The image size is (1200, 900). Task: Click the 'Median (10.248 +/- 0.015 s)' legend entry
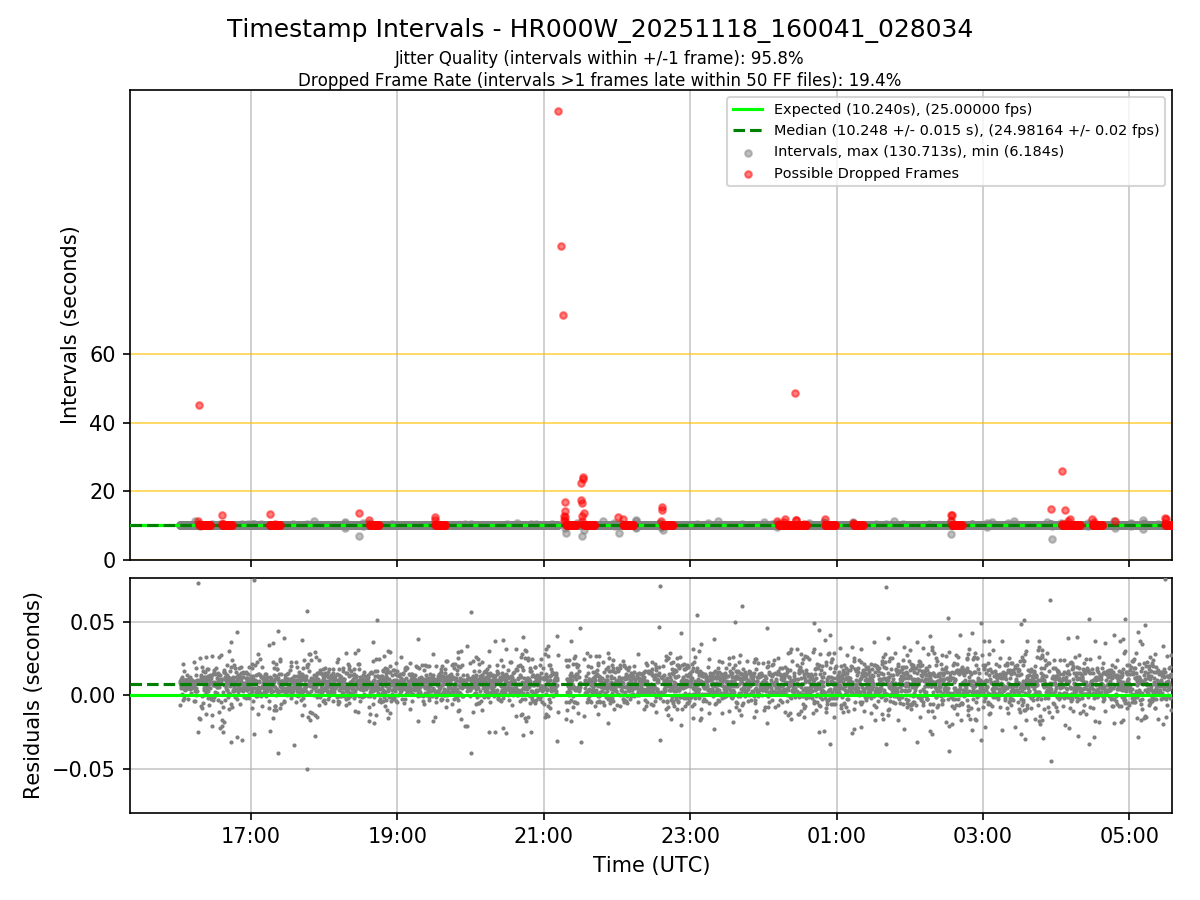966,130
